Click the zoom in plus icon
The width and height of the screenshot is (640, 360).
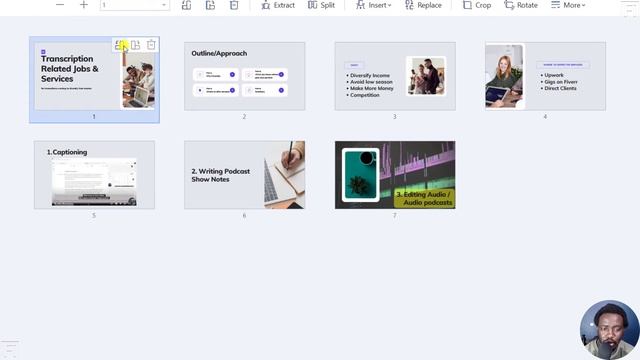(x=84, y=5)
